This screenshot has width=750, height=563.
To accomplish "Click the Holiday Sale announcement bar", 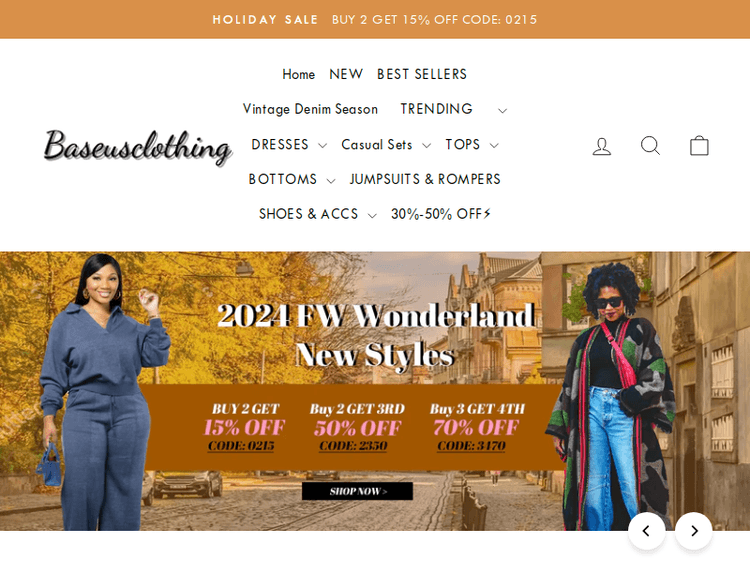I will [375, 20].
